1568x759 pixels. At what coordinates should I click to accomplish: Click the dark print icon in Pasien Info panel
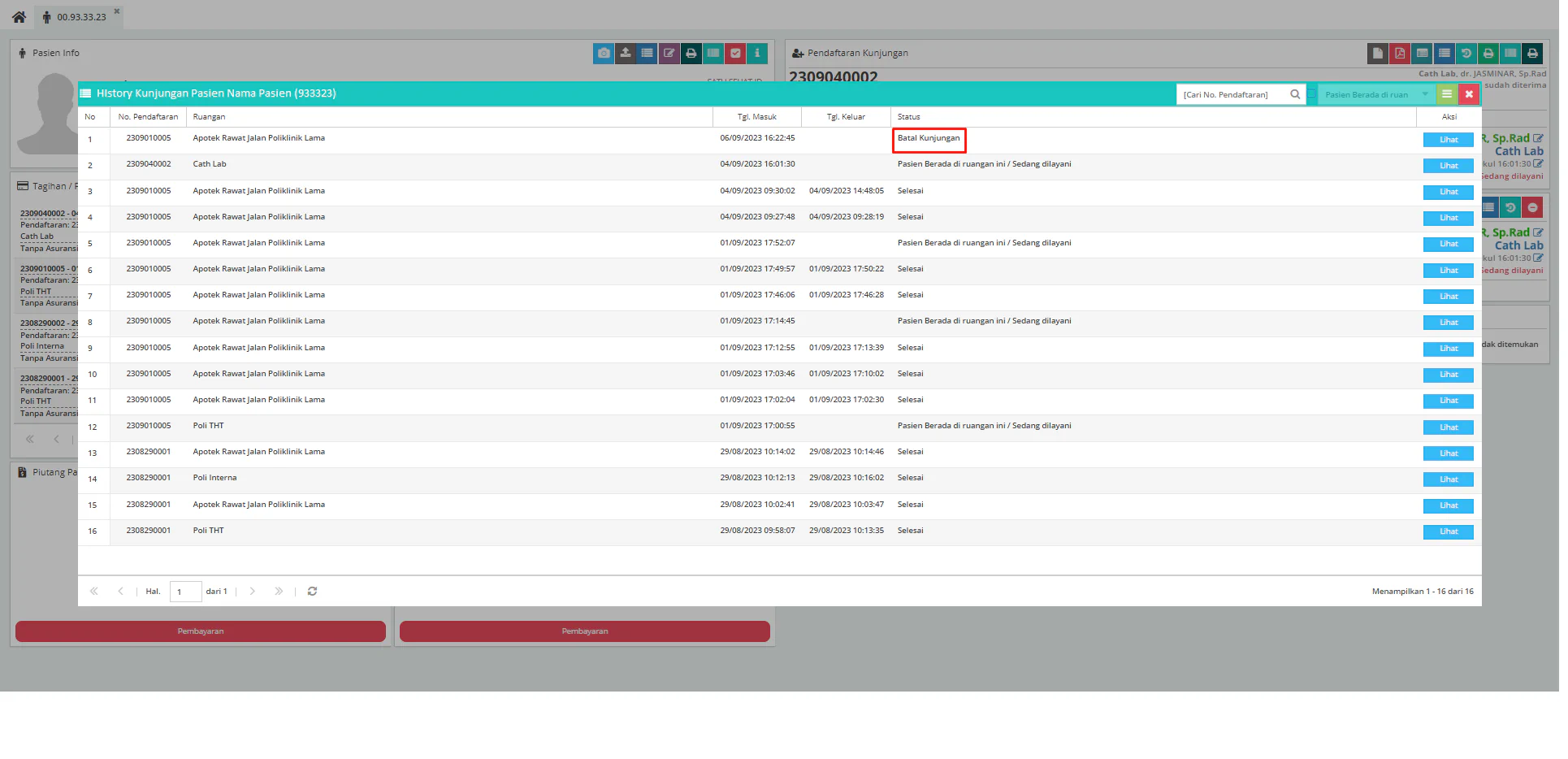tap(691, 54)
